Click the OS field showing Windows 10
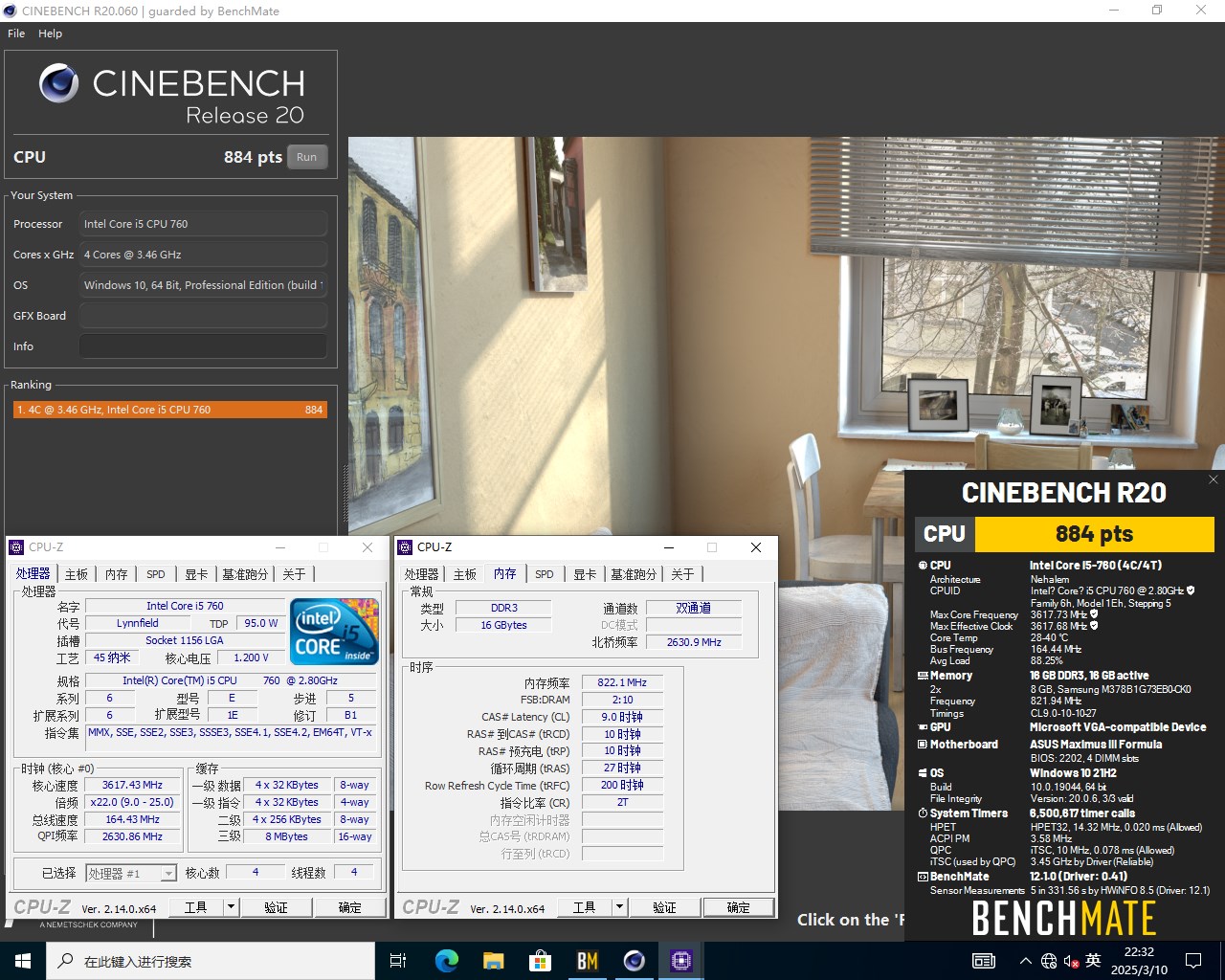 203,285
